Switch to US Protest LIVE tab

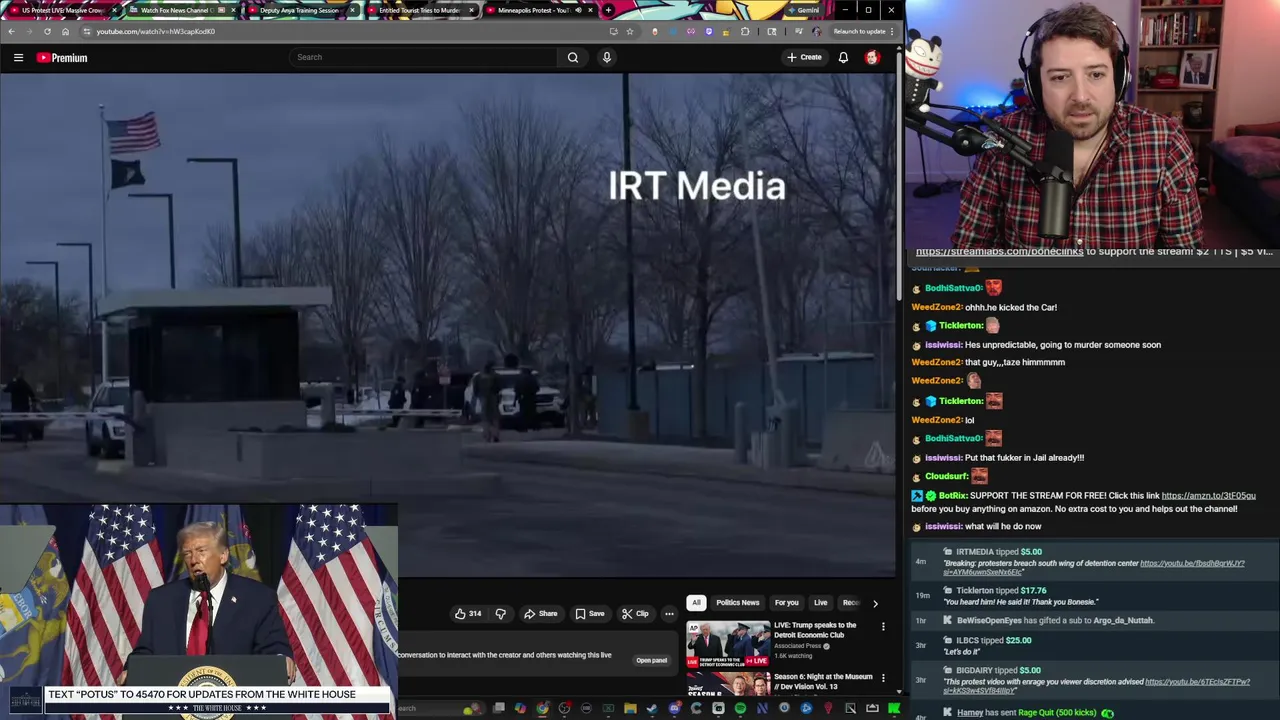[x=62, y=10]
